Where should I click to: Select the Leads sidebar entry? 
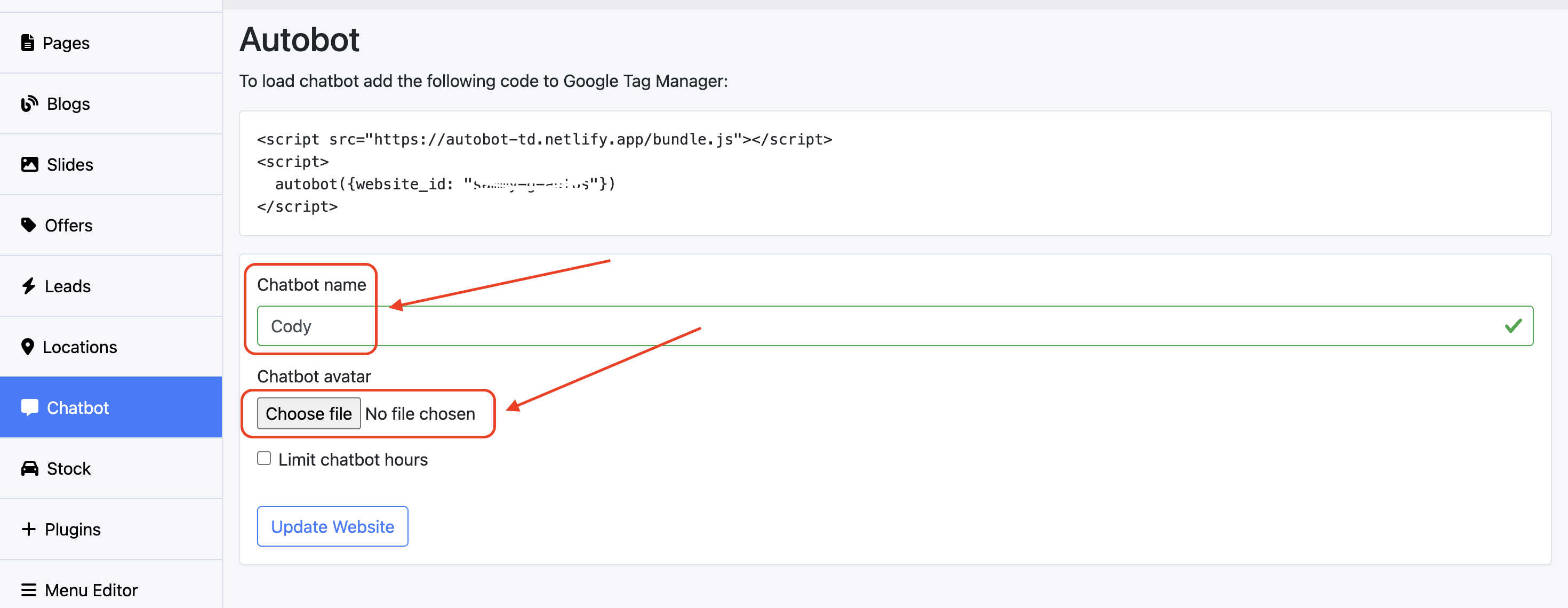67,286
